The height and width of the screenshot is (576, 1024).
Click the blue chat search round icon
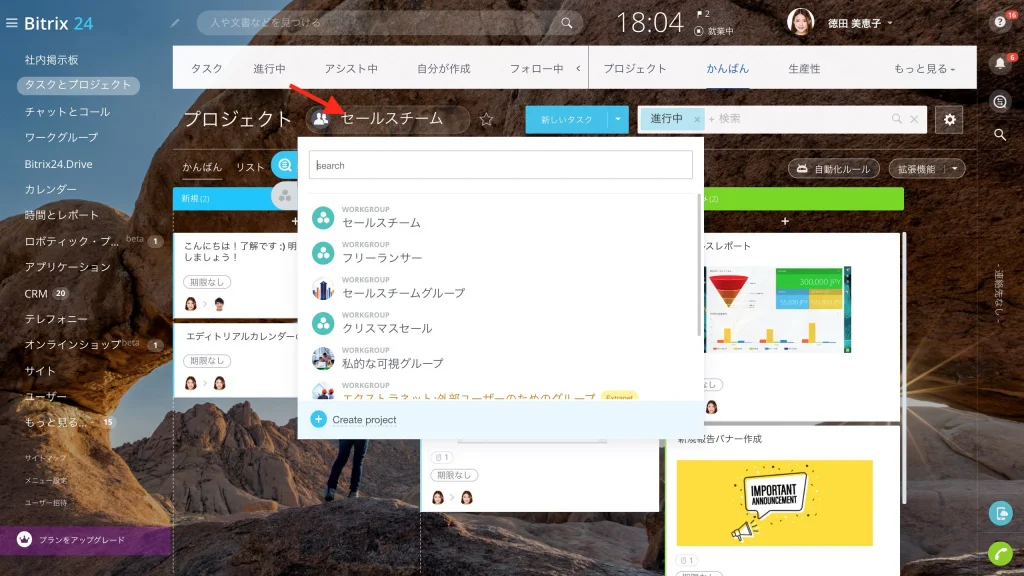click(285, 165)
